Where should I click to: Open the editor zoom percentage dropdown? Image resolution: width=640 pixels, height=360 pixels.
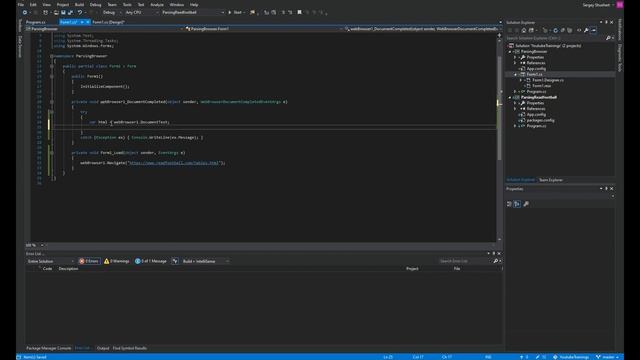pos(35,245)
